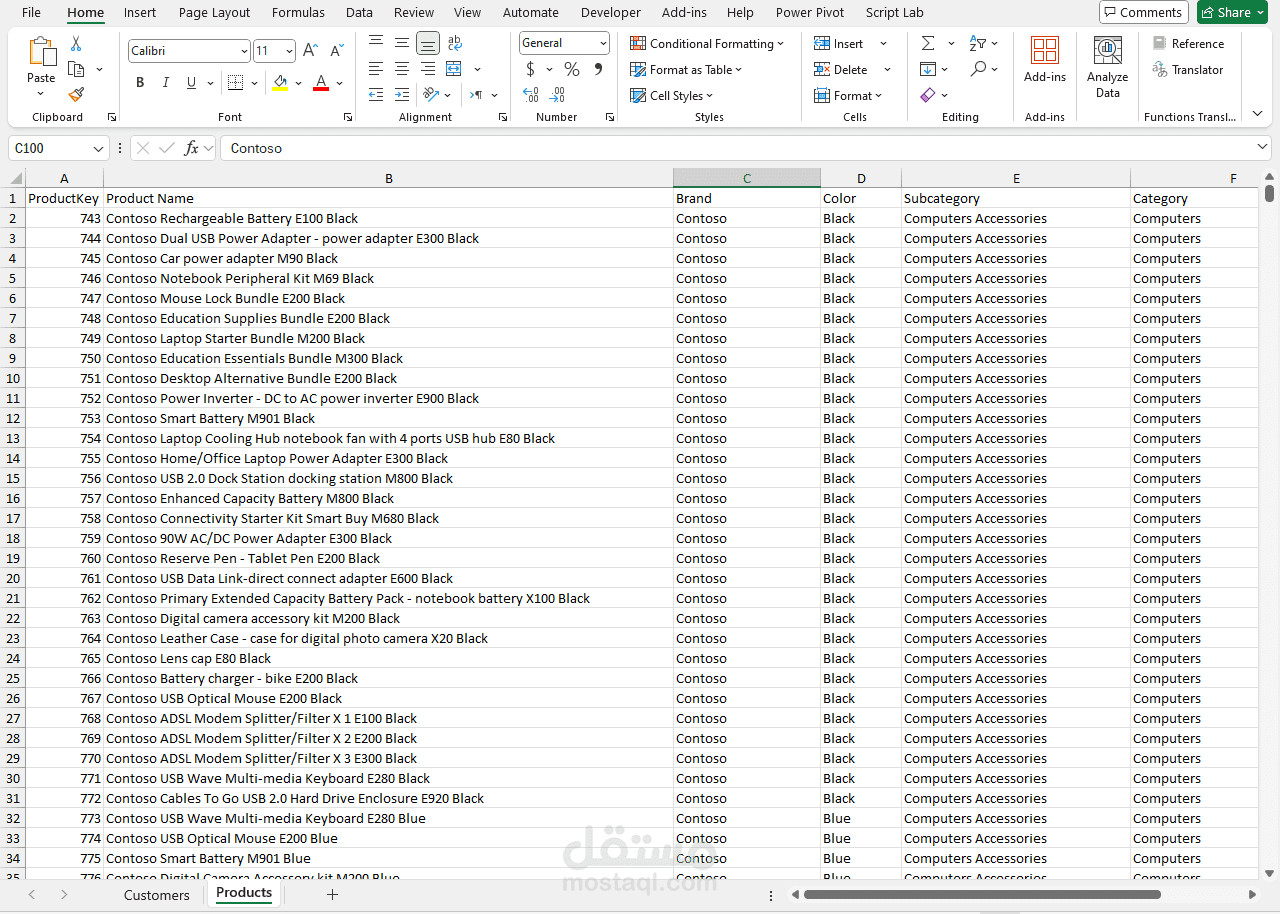Switch to the Formulas tab
Image resolution: width=1280 pixels, height=914 pixels.
(x=298, y=12)
